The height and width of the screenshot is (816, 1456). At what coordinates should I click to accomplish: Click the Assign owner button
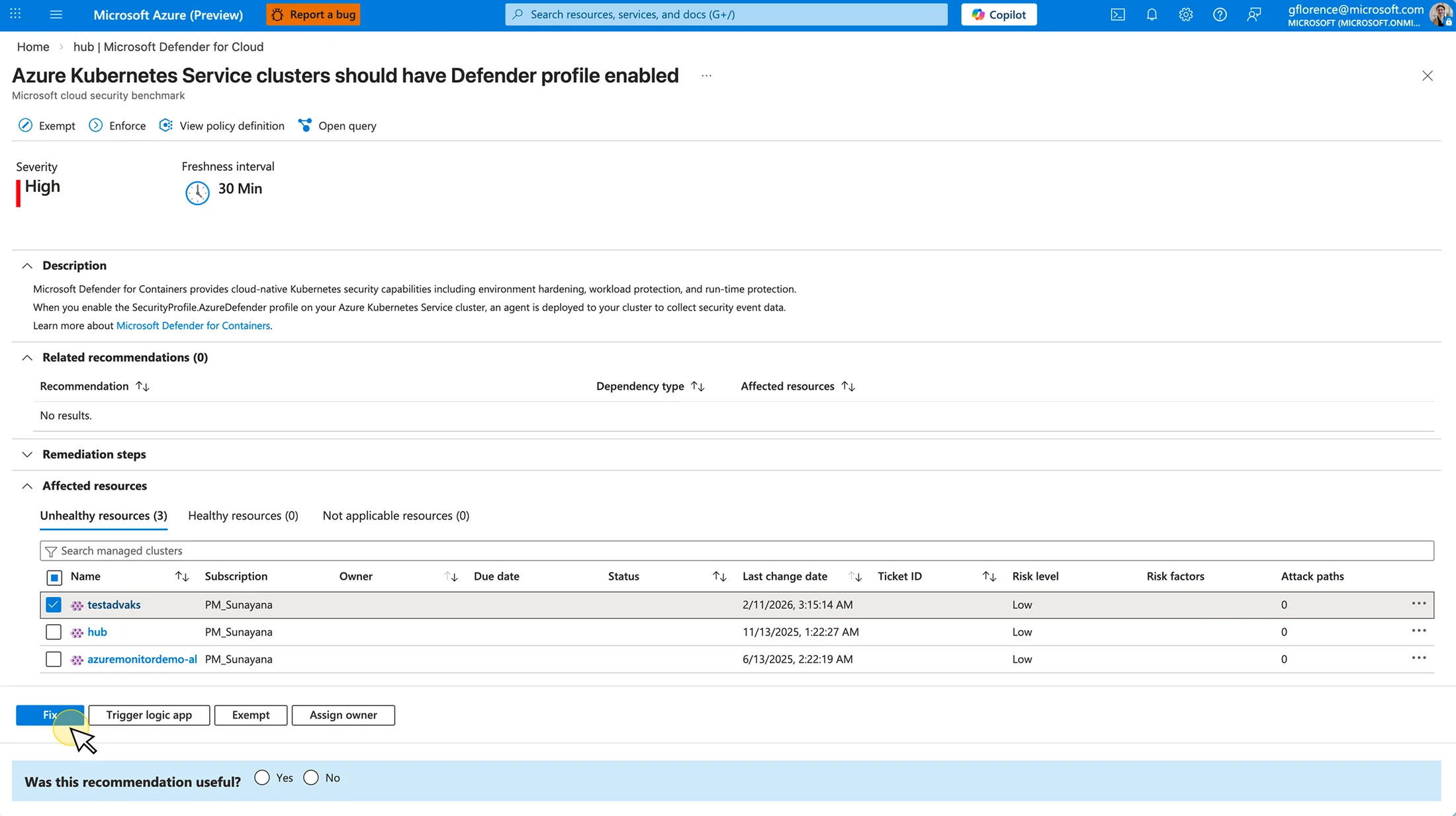[x=343, y=715]
